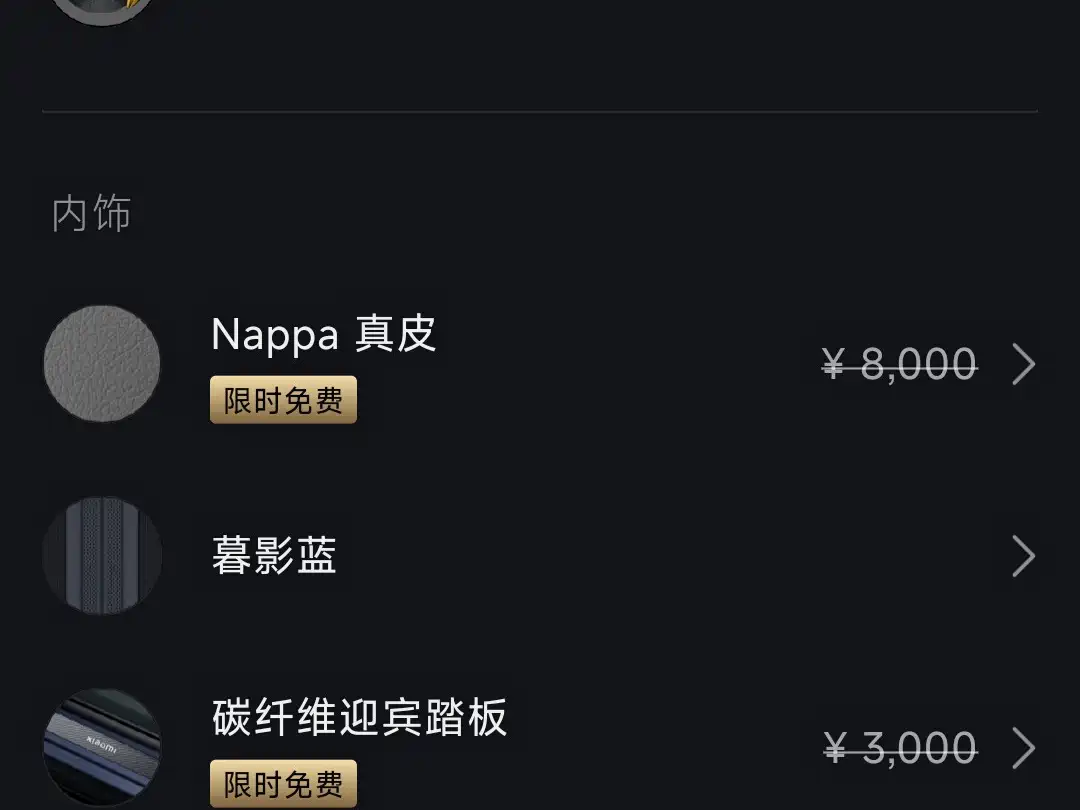
Task: Tap the 限时免费 badge under 碳纤维迎宾踏板
Action: click(283, 784)
